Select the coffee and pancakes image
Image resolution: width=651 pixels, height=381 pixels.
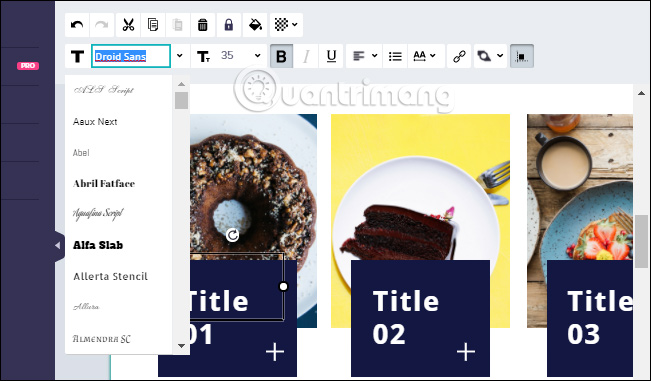580,187
